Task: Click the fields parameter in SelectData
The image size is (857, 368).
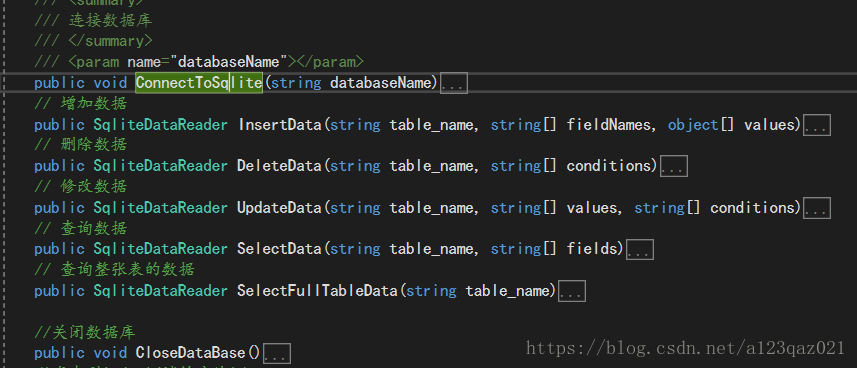Action: (x=590, y=249)
